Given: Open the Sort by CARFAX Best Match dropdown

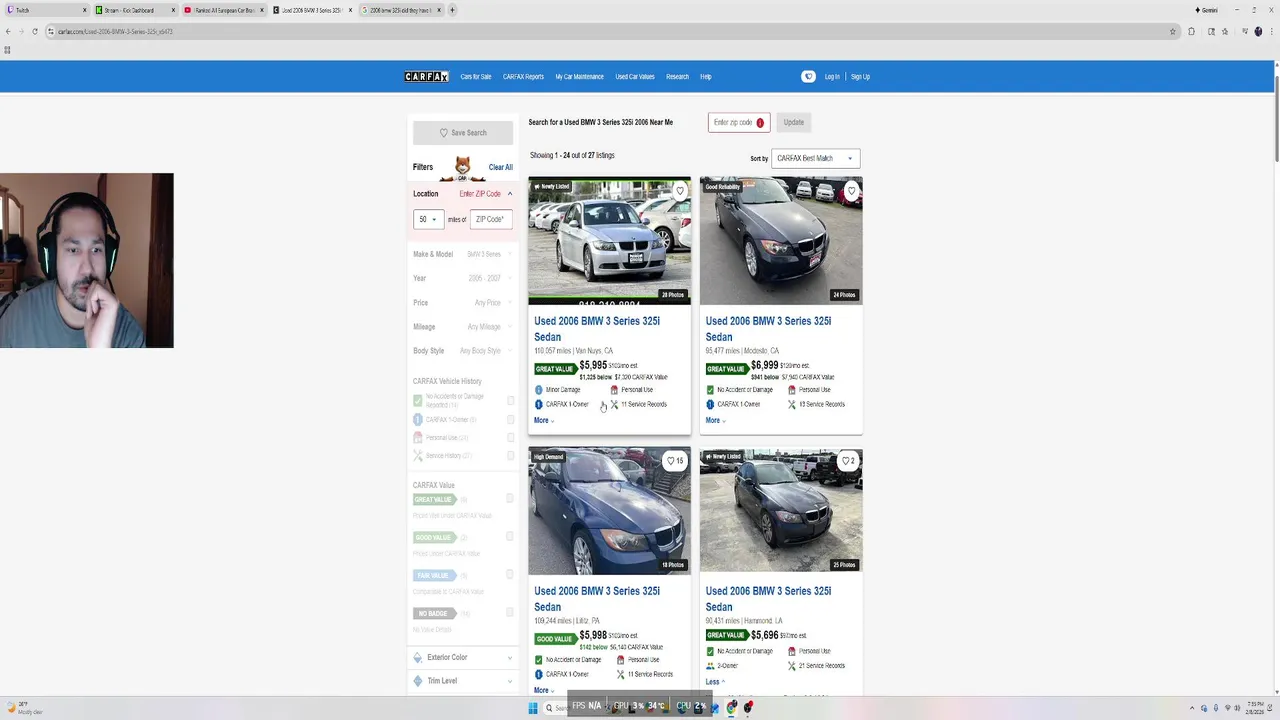Looking at the screenshot, I should (x=815, y=158).
